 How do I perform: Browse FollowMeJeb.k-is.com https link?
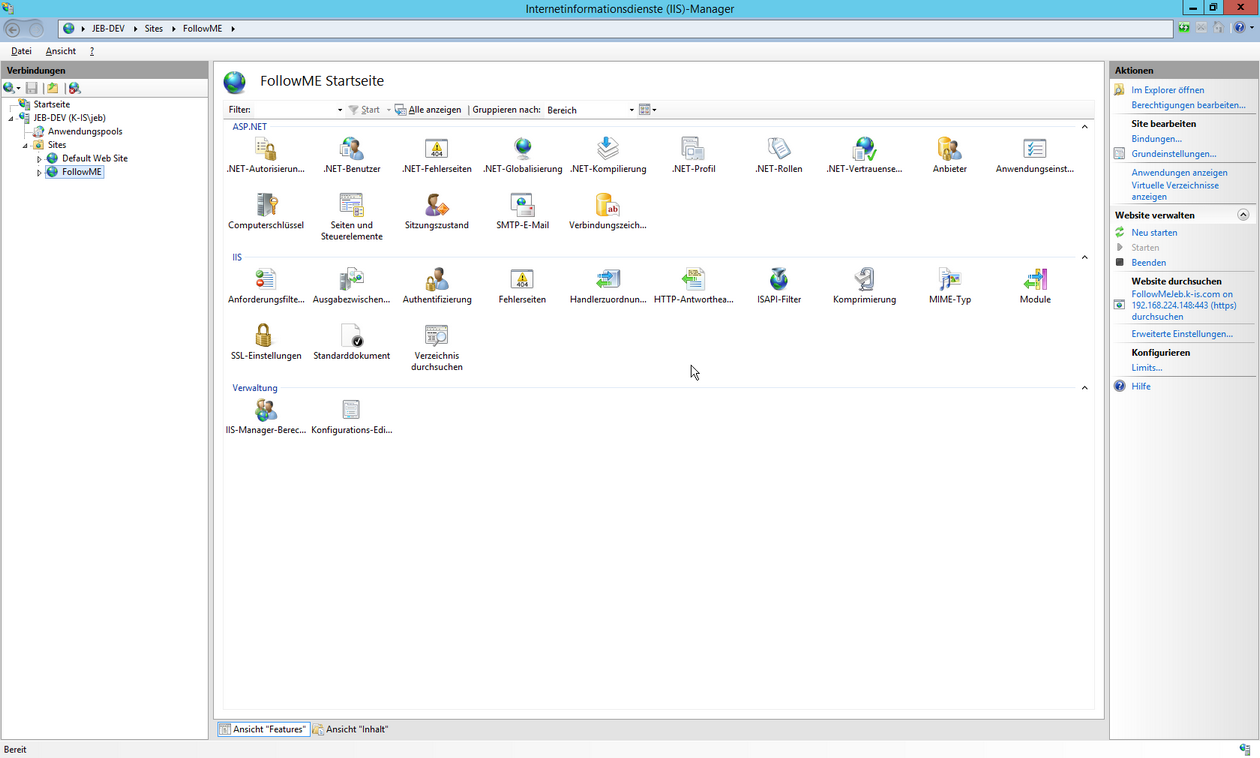(x=1183, y=305)
